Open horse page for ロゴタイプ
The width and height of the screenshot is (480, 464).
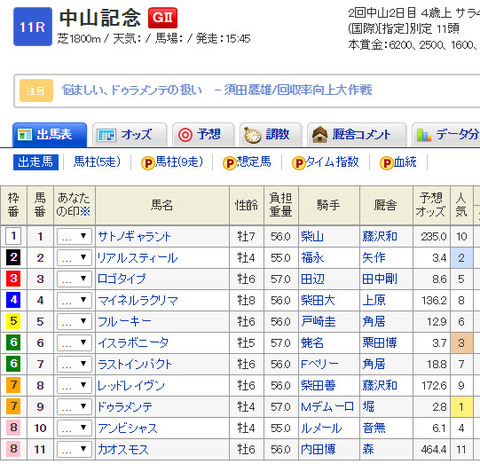tap(122, 279)
